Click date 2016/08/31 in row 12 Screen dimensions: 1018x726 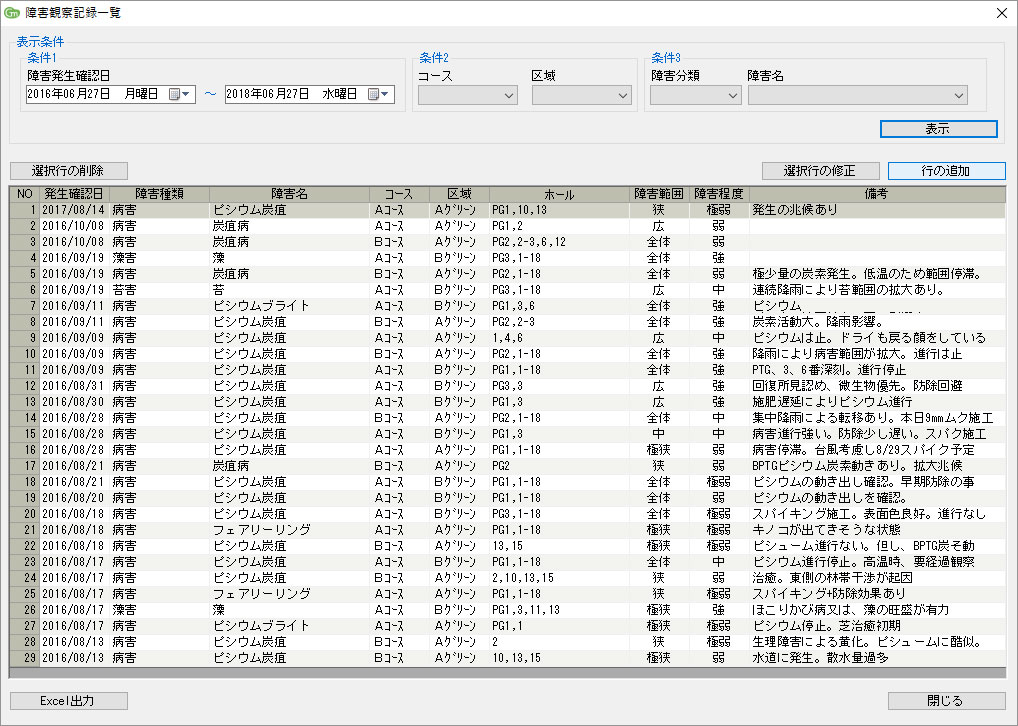(73, 386)
